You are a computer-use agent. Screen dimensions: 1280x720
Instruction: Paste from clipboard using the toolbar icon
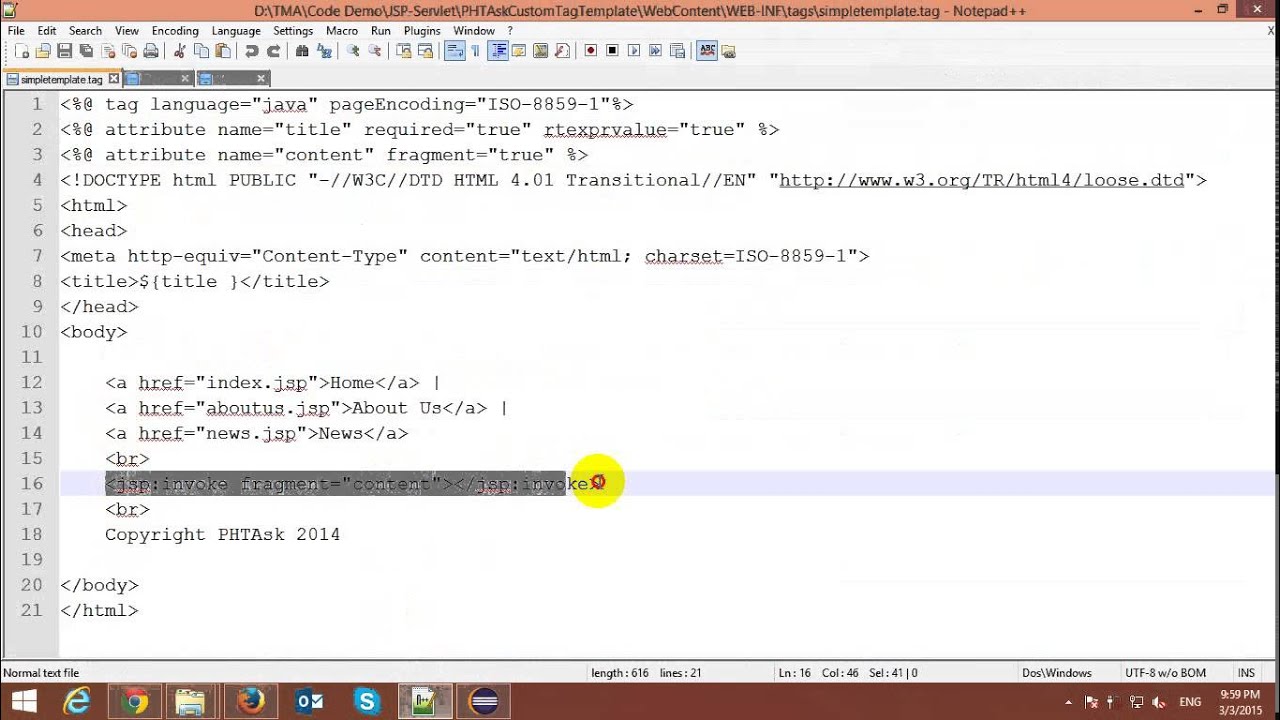coord(222,51)
